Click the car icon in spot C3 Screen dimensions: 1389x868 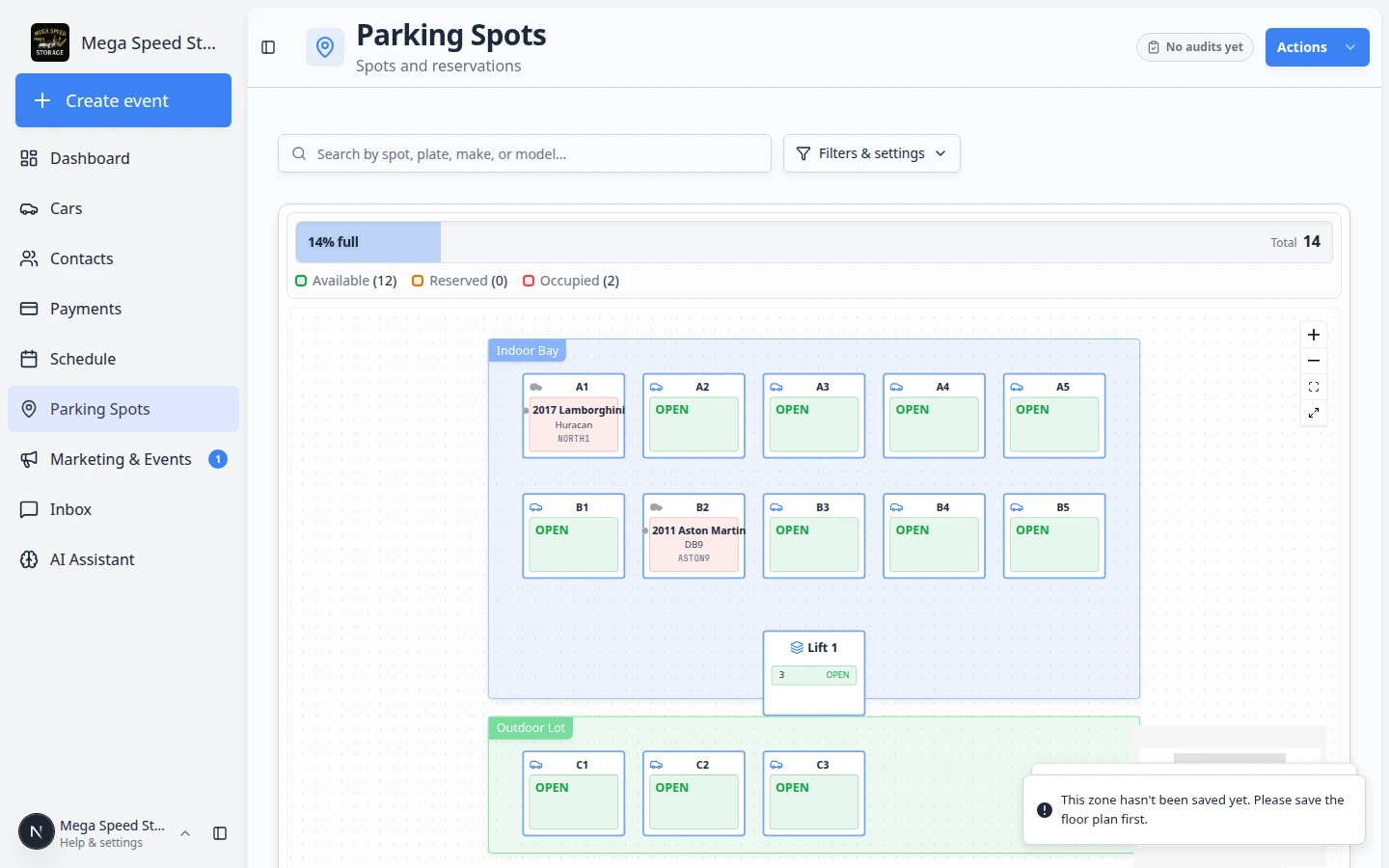coord(776,765)
